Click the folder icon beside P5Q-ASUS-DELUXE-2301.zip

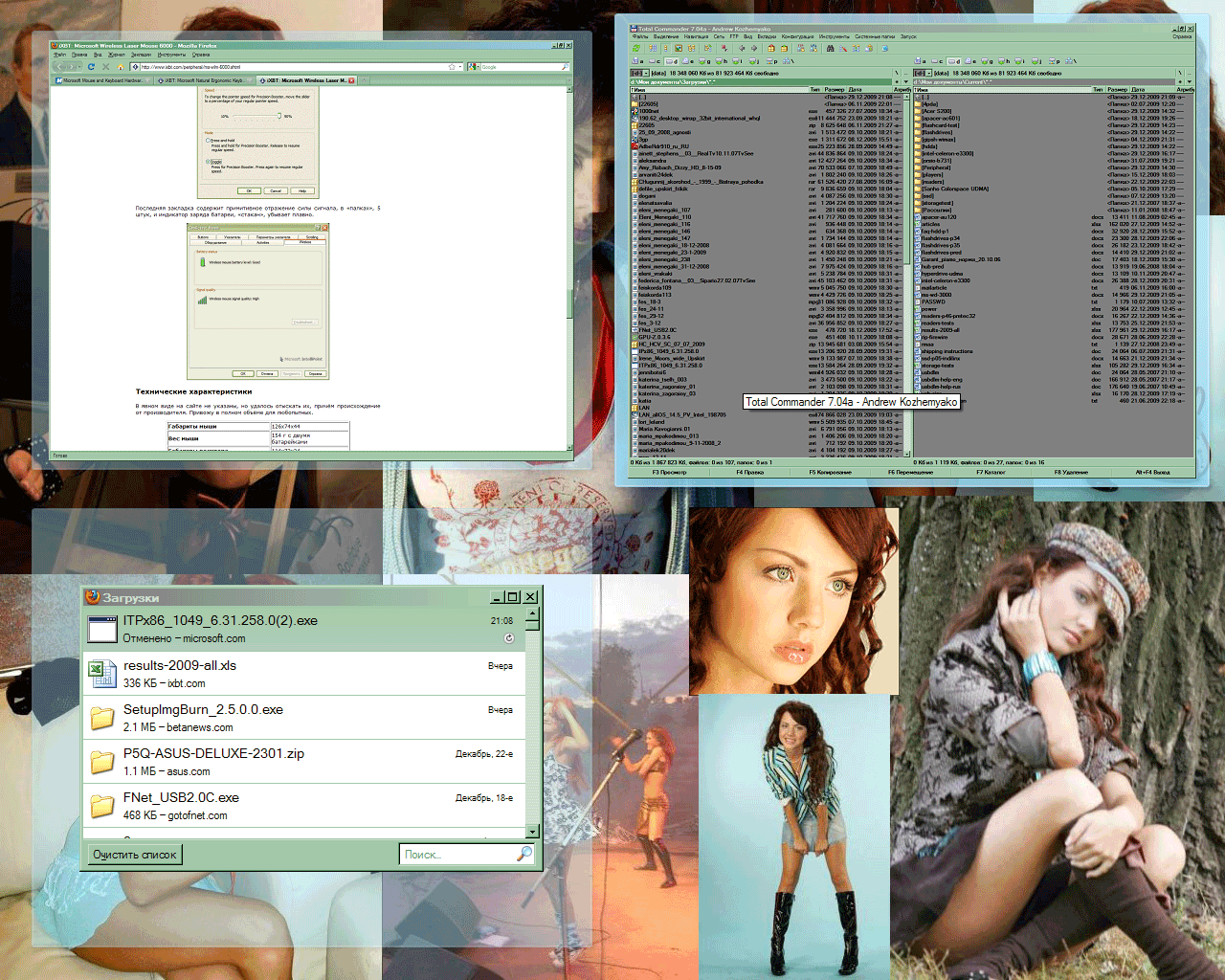(x=101, y=762)
